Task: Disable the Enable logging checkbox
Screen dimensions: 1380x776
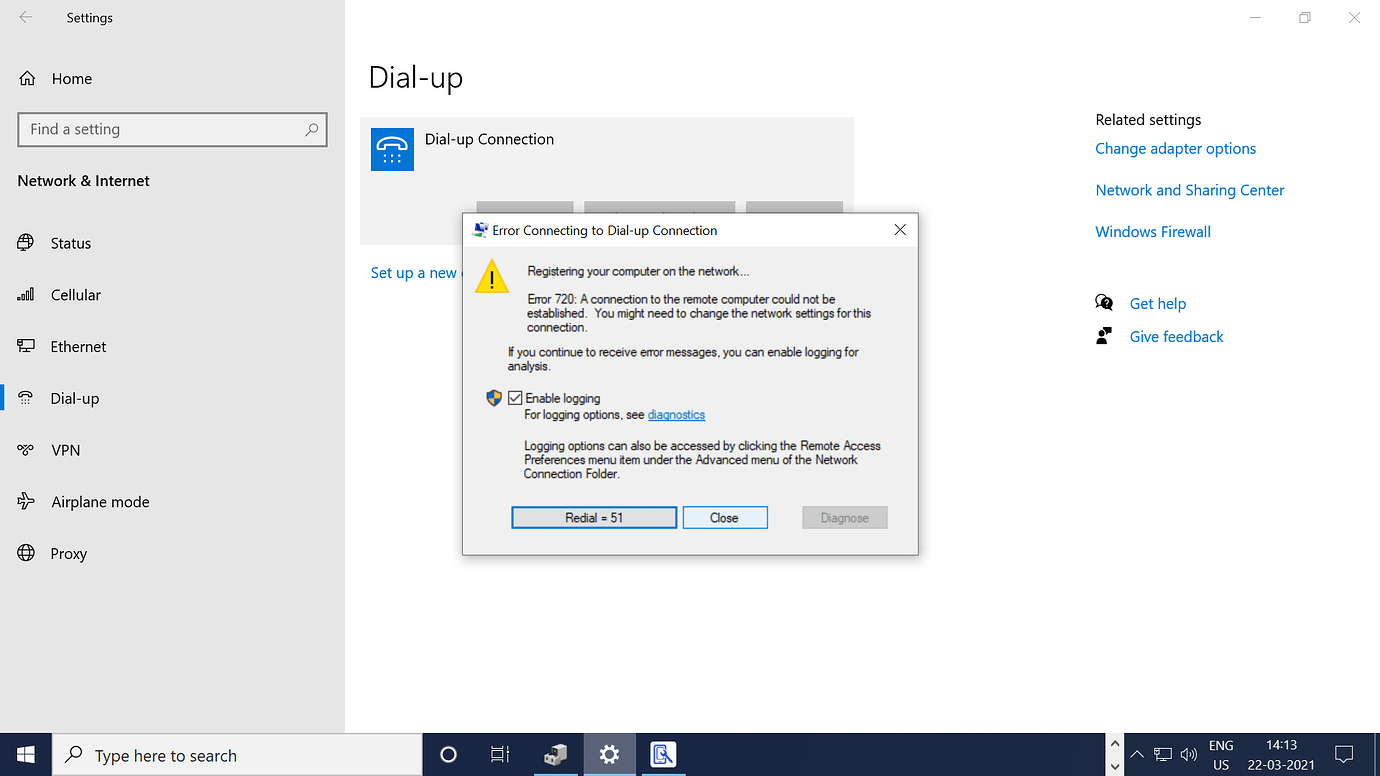Action: pyautogui.click(x=515, y=397)
